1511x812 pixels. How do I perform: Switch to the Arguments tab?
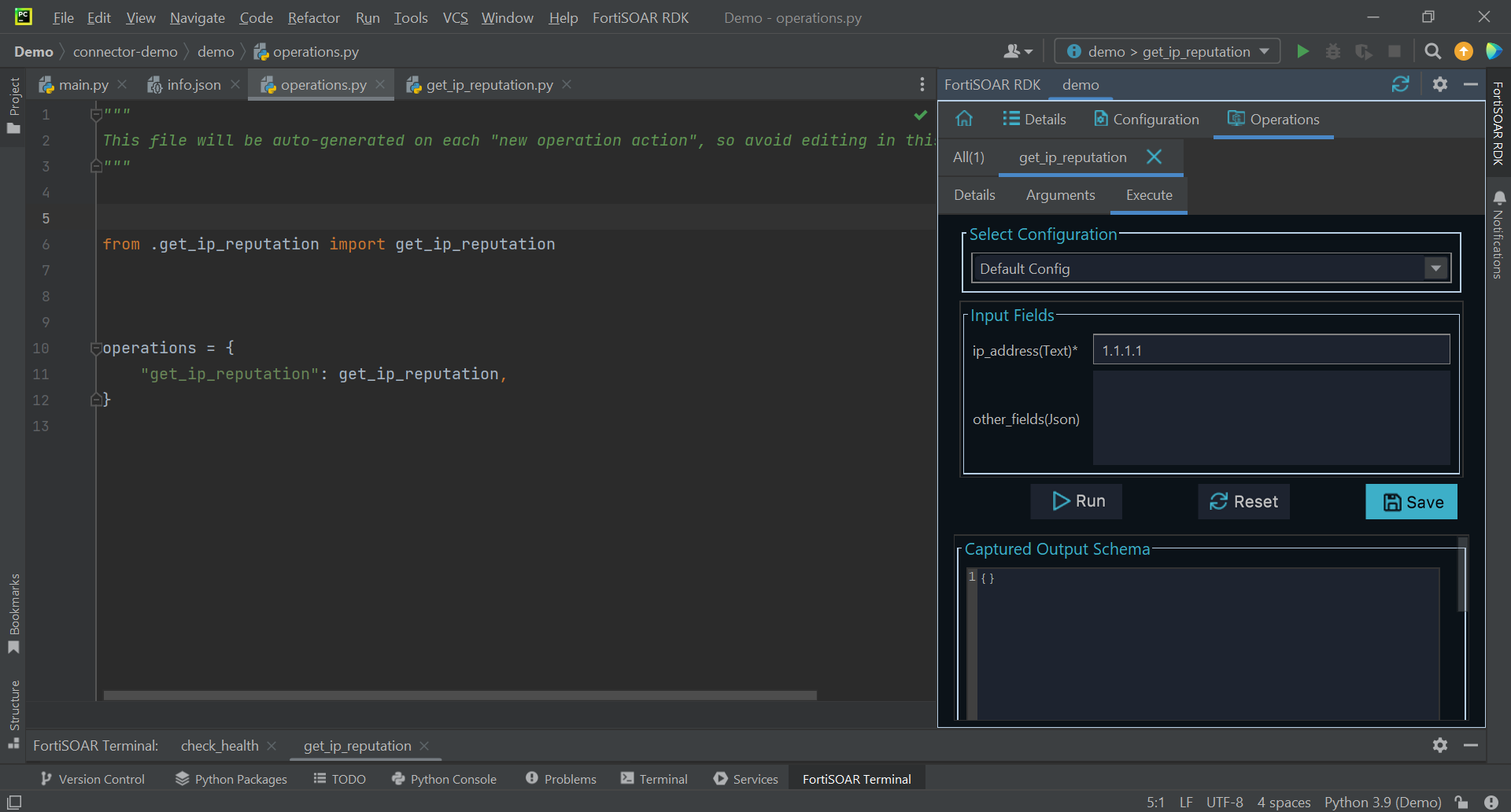pos(1060,195)
